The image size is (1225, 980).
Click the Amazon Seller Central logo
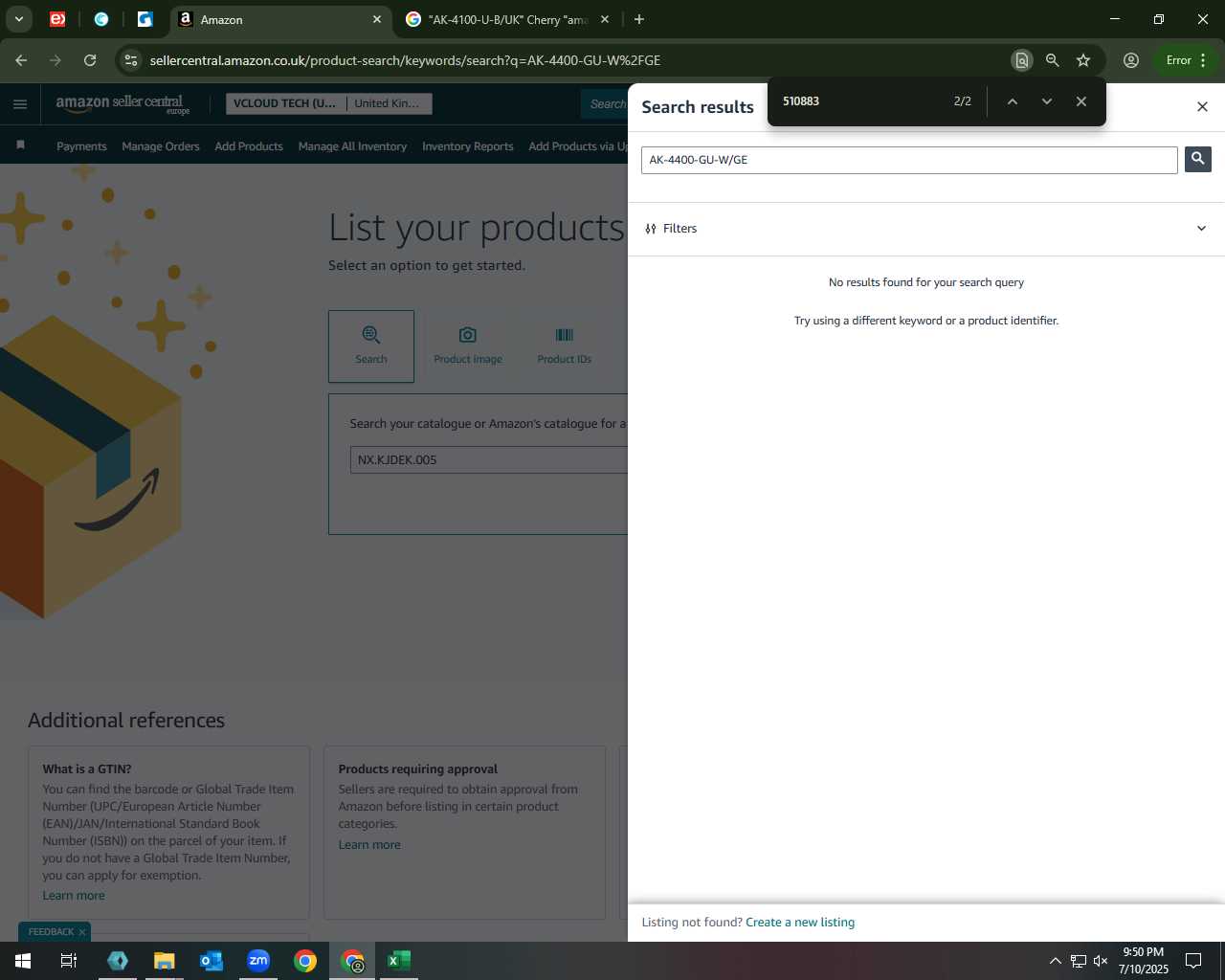tap(122, 103)
